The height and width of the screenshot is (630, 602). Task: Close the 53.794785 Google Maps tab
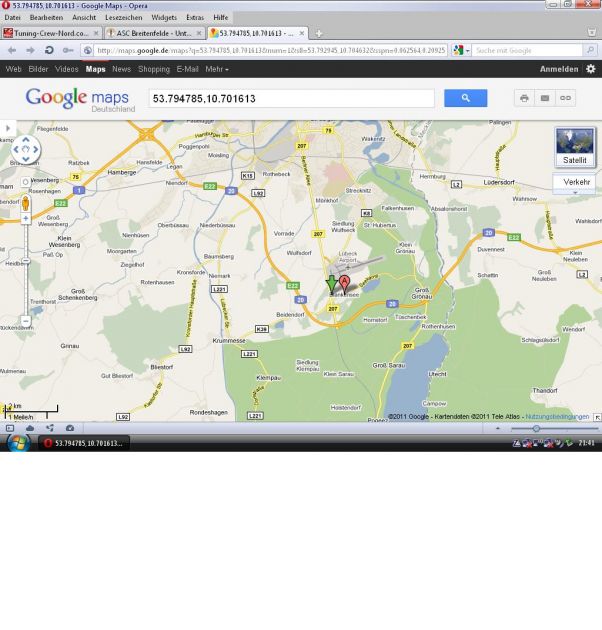[x=301, y=33]
